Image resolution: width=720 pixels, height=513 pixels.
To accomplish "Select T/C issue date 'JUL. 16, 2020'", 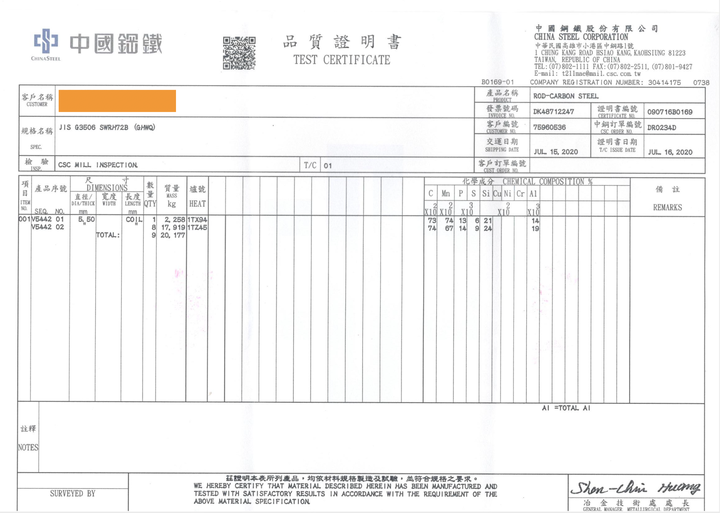I will [x=670, y=152].
